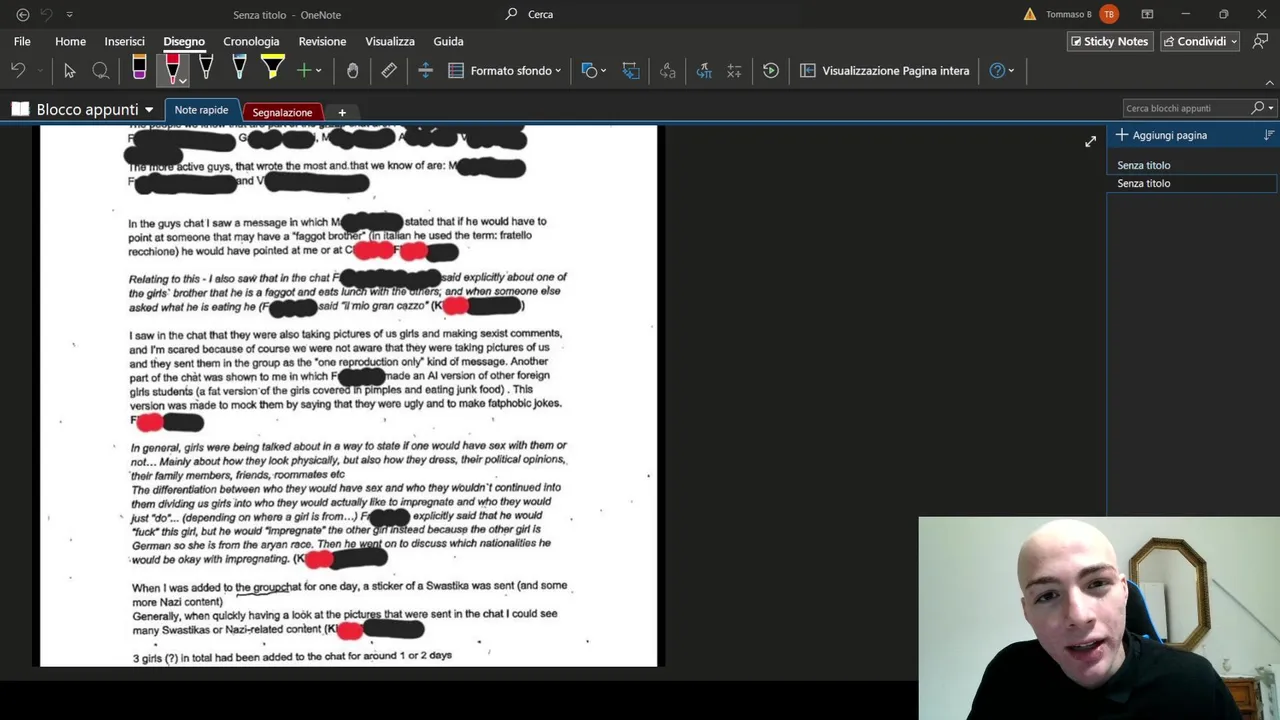This screenshot has height=720, width=1280.
Task: Open quick access toolbar customization arrow
Action: pos(69,14)
